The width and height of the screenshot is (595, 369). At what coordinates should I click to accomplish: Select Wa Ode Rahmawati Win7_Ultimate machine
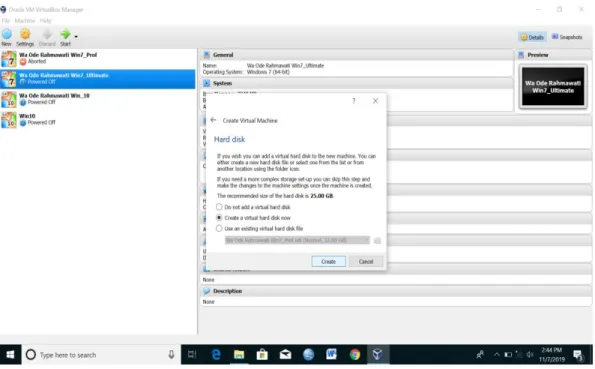click(98, 79)
